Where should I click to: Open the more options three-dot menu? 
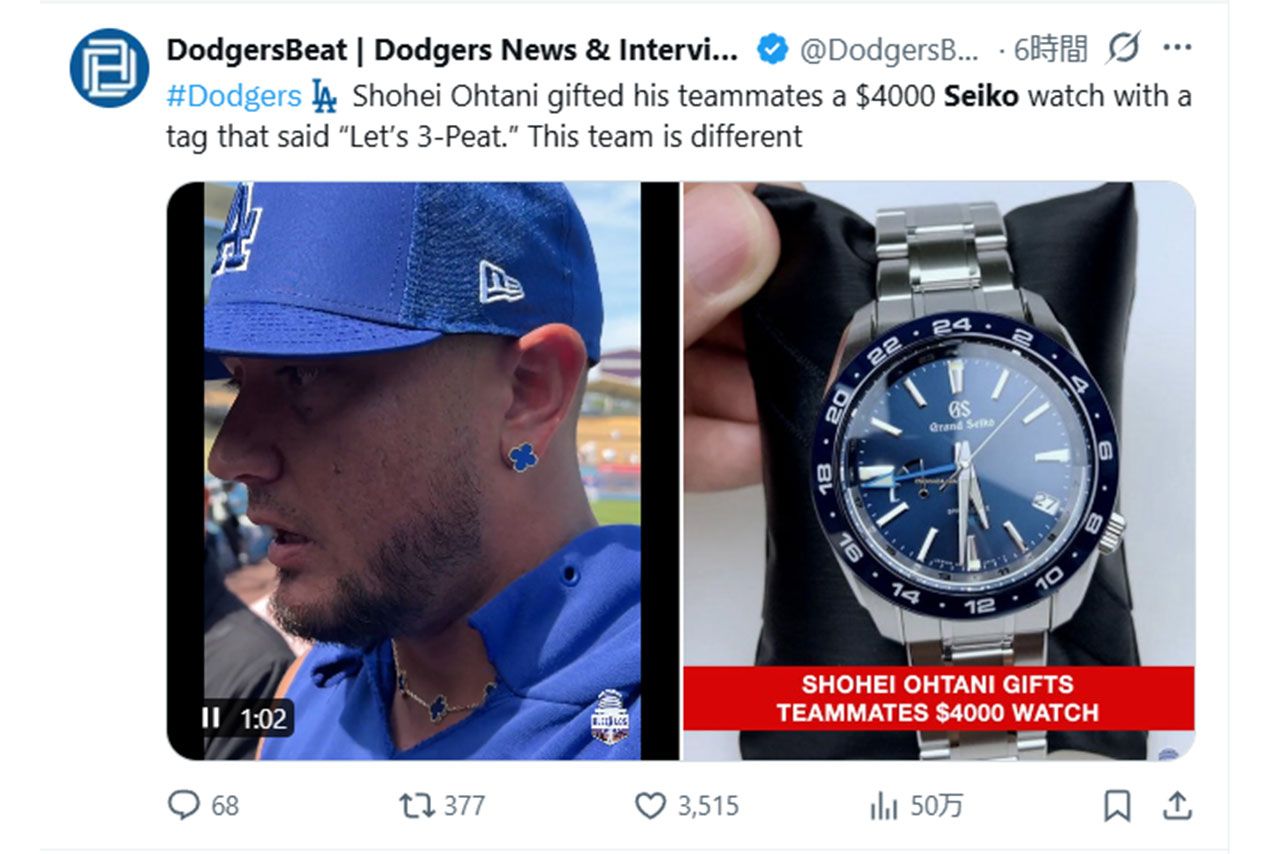coord(1177,46)
